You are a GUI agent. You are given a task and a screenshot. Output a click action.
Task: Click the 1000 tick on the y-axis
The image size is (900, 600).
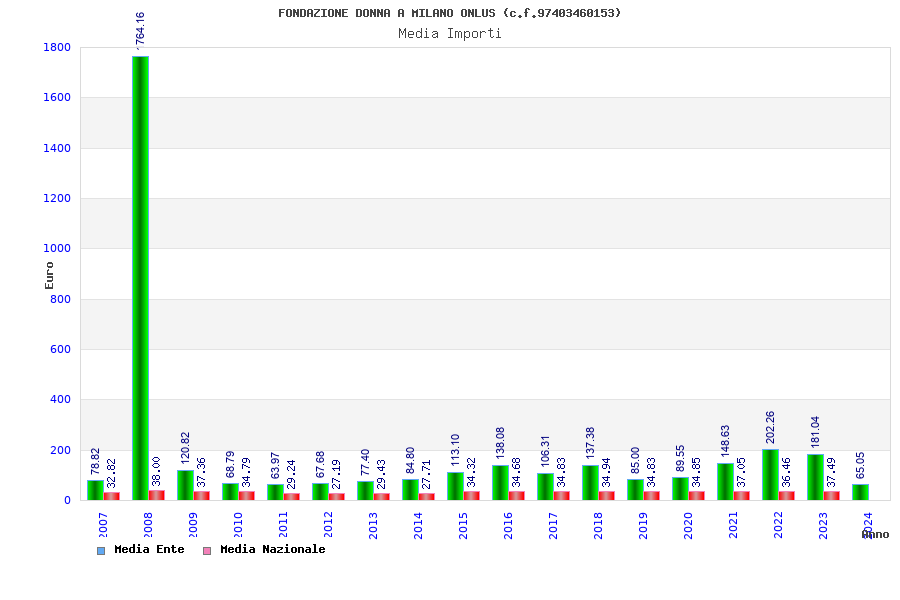pyautogui.click(x=57, y=249)
